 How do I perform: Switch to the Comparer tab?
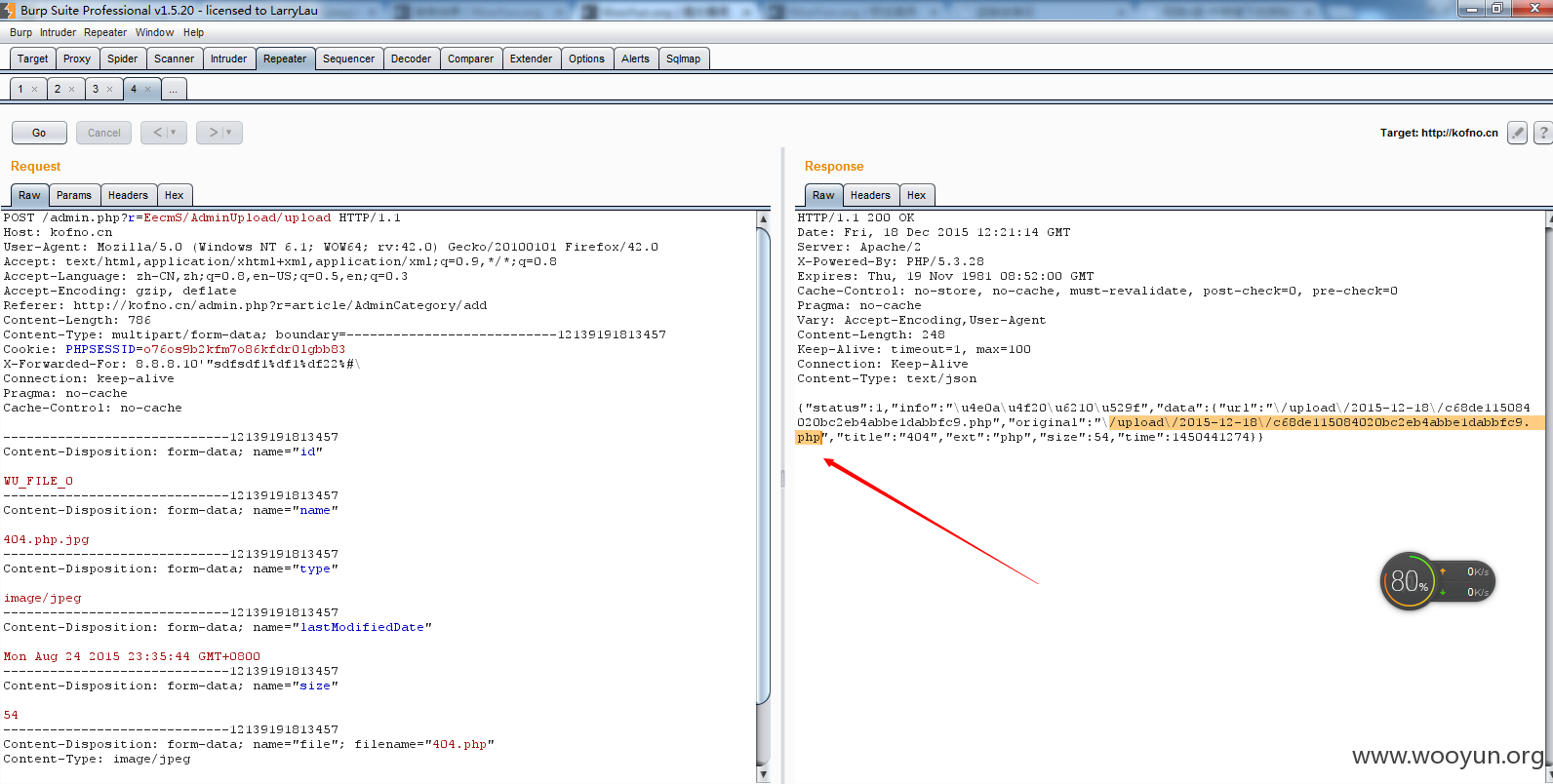(x=470, y=59)
